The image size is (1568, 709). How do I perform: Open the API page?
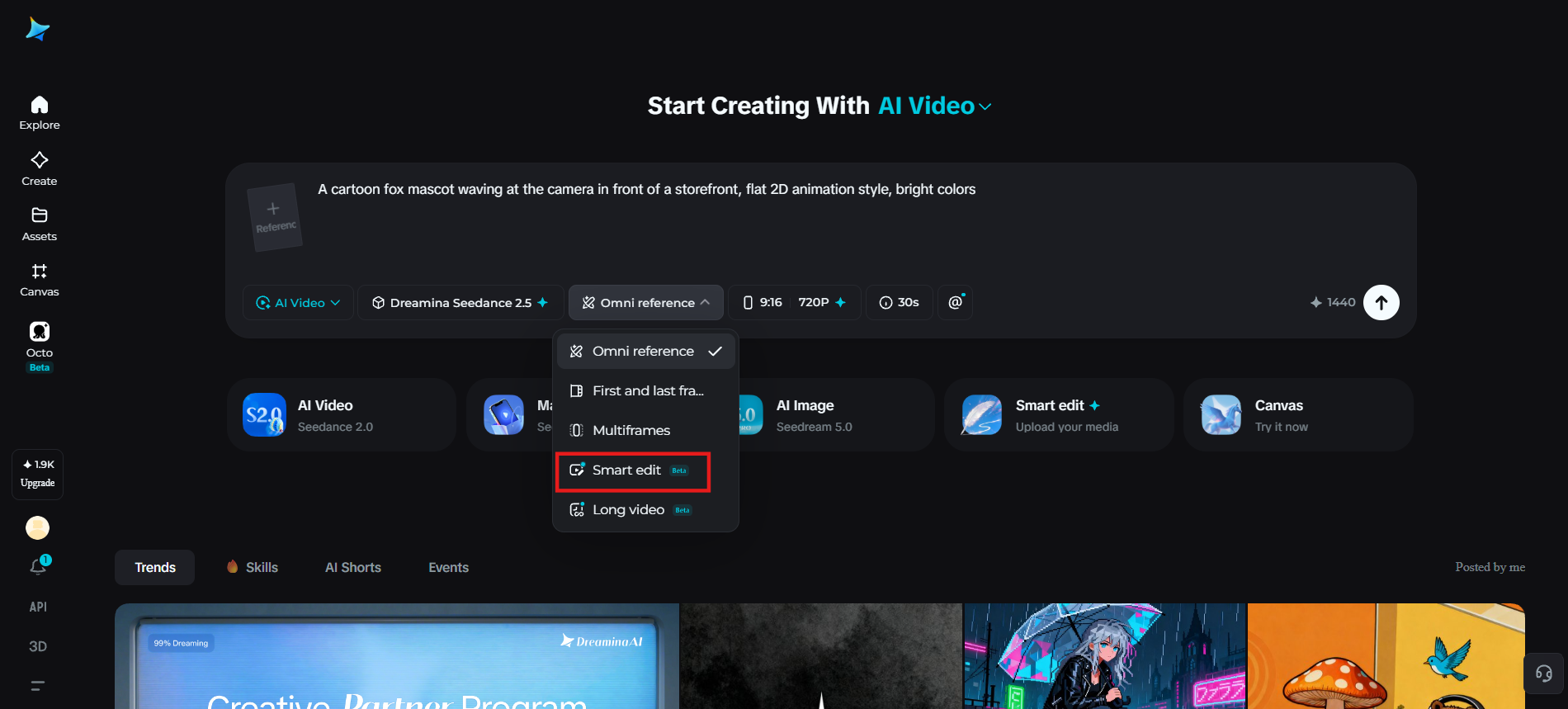point(38,607)
